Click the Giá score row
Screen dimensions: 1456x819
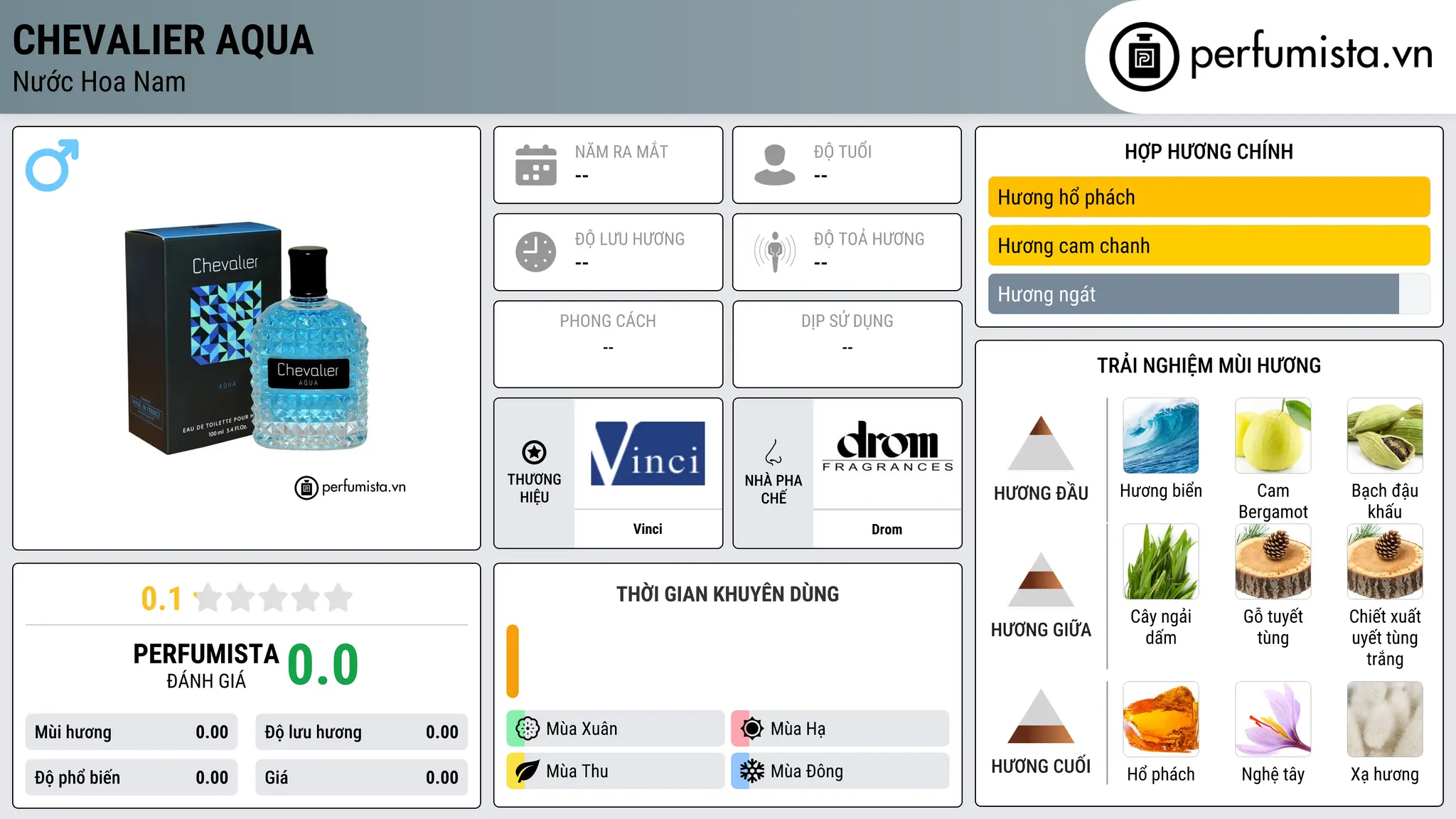click(362, 778)
